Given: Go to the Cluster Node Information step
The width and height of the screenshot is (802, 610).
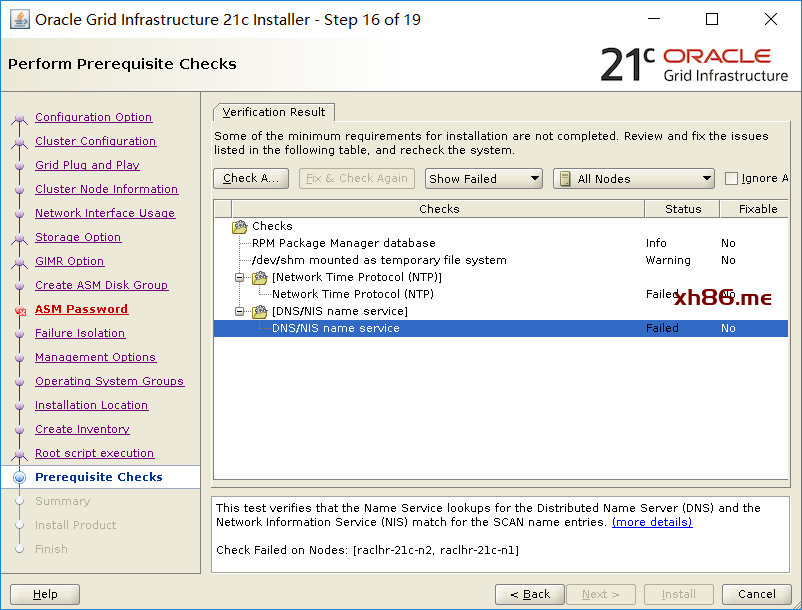Looking at the screenshot, I should tap(106, 189).
